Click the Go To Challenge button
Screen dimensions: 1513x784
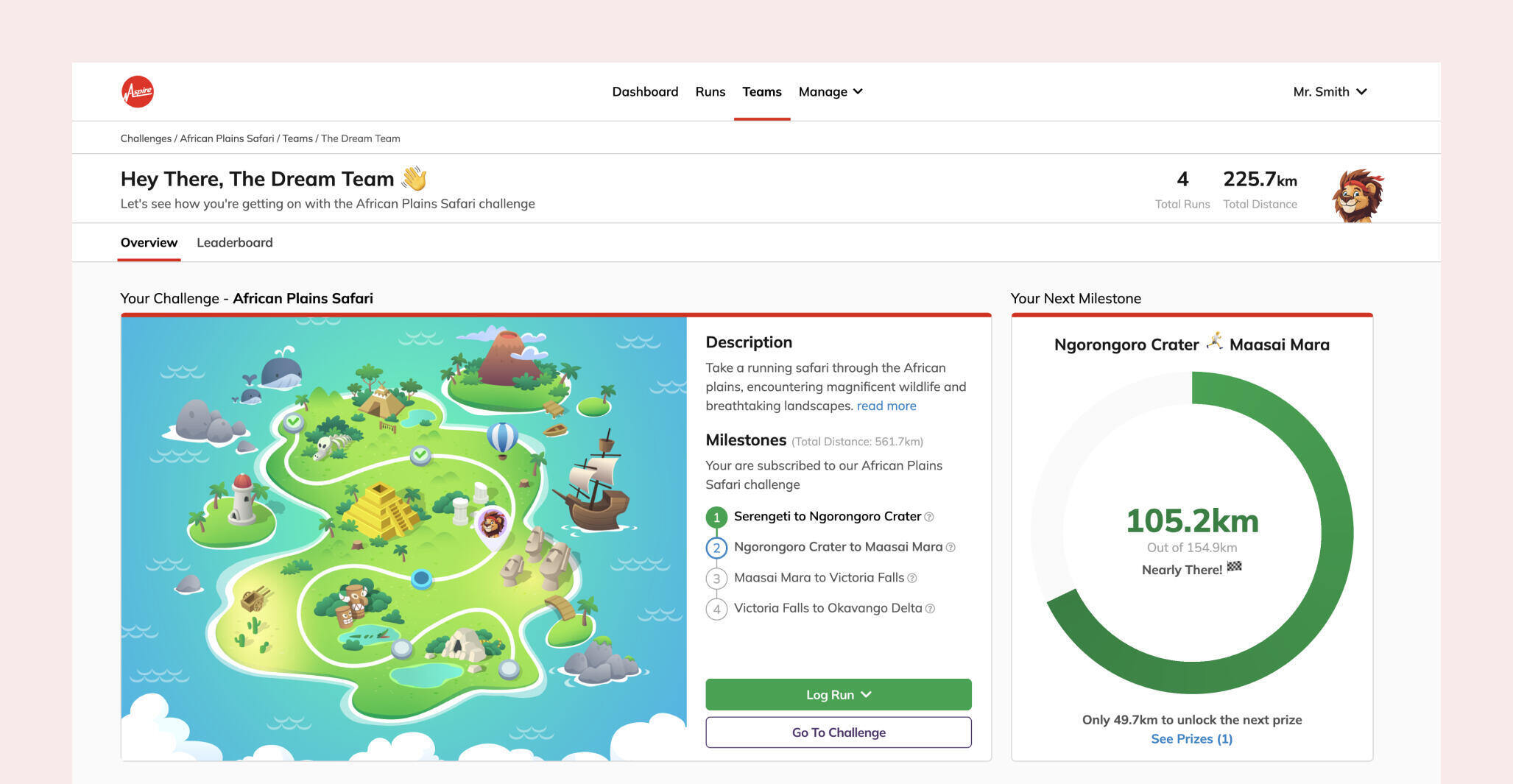pos(838,732)
